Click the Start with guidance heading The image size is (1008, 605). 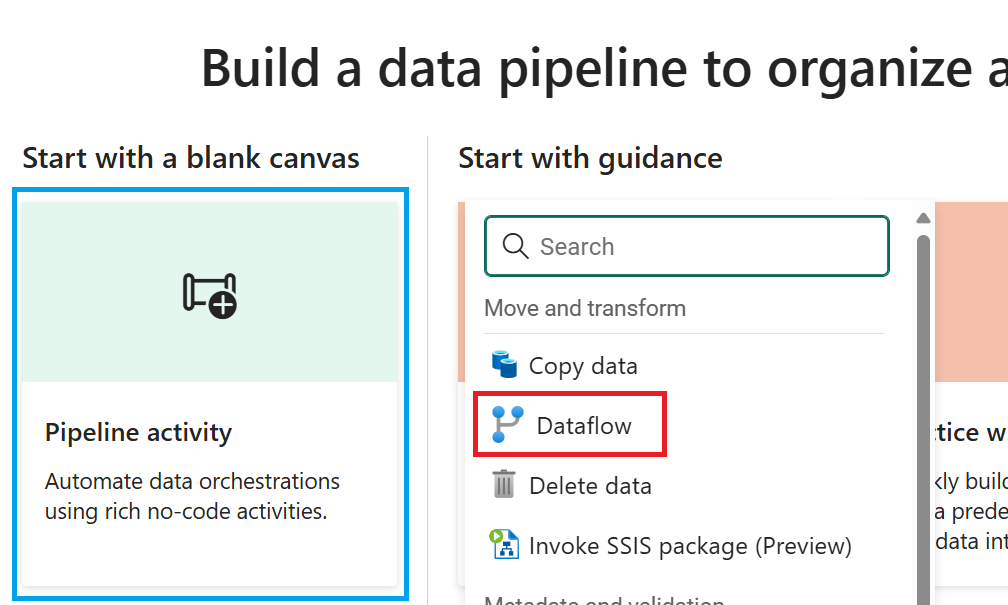tap(590, 157)
